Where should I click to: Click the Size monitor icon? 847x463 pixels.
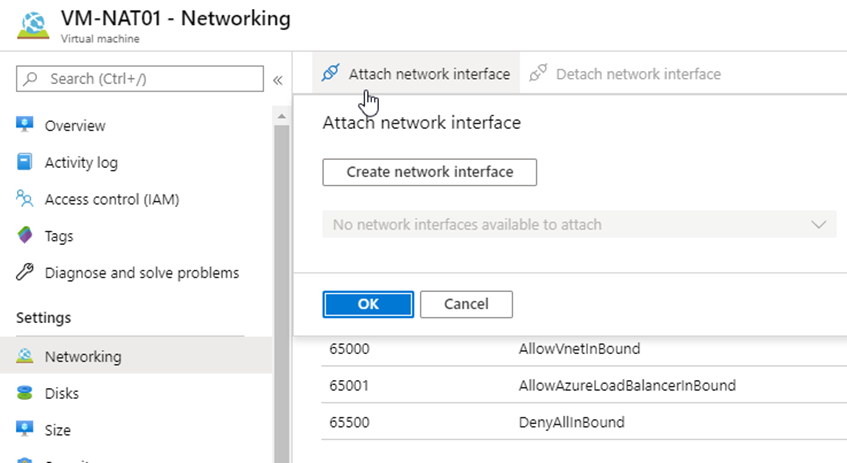tap(25, 429)
